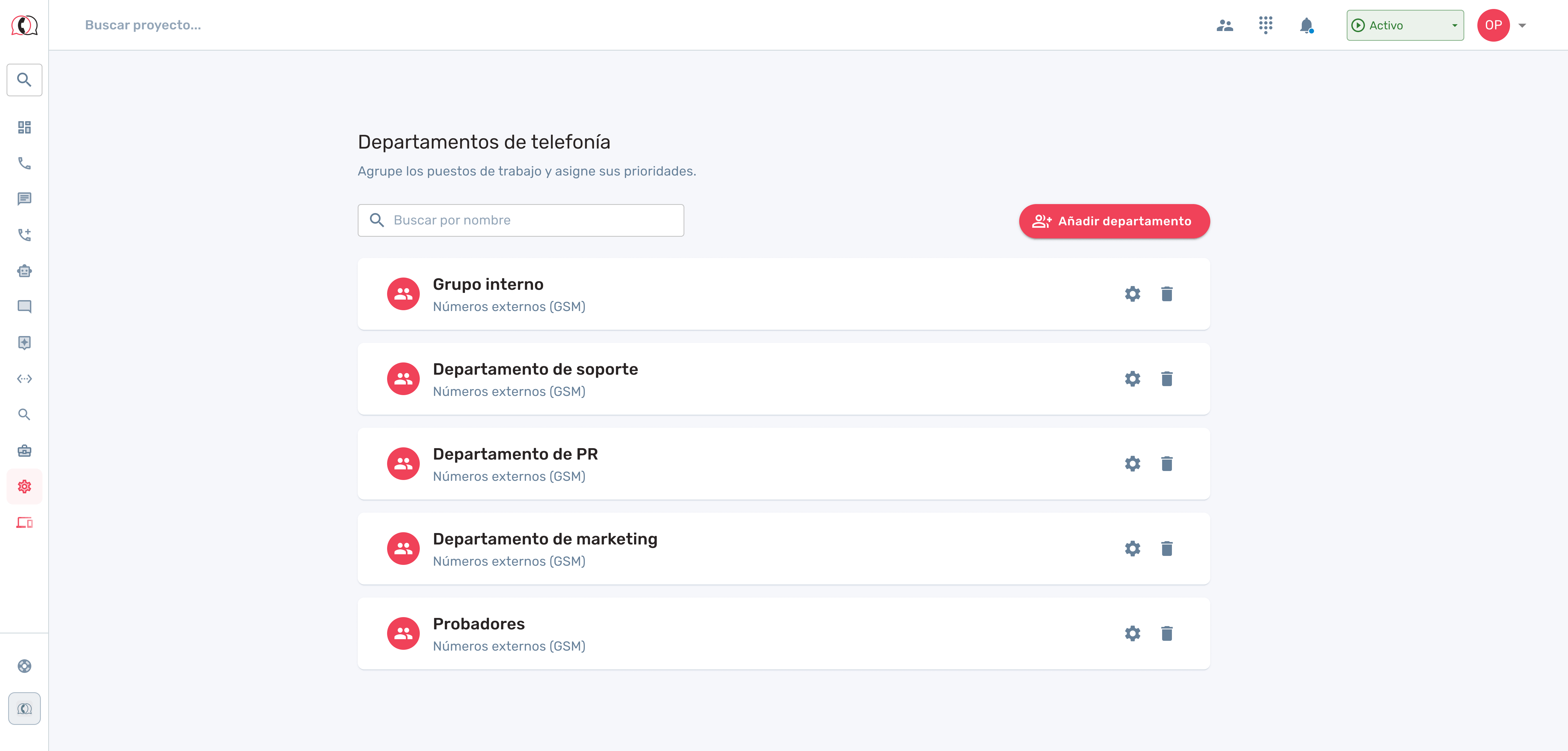1568x751 pixels.
Task: Delete the Probadores department
Action: click(x=1166, y=633)
